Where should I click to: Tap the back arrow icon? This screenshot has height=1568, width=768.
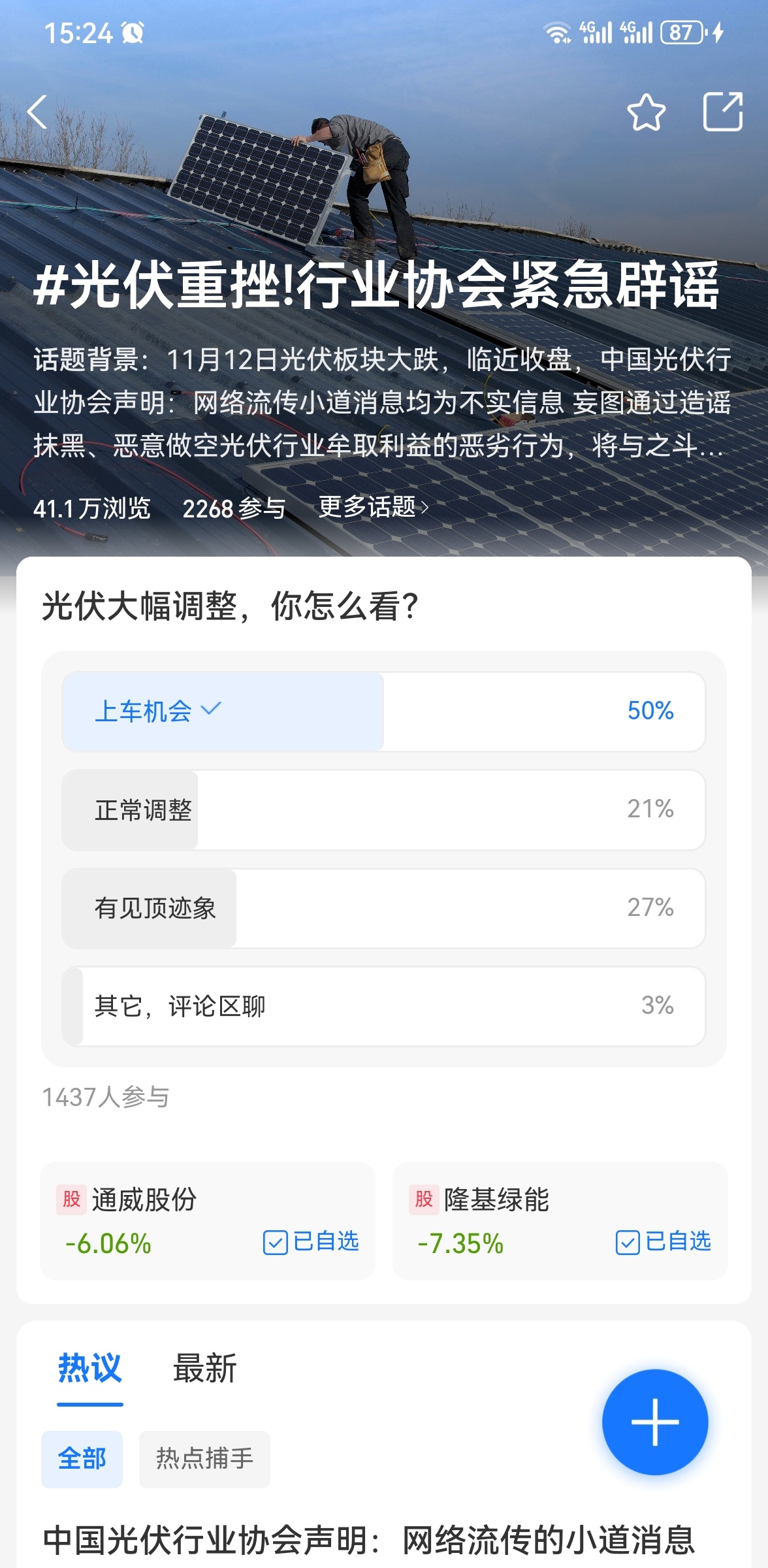pyautogui.click(x=38, y=112)
